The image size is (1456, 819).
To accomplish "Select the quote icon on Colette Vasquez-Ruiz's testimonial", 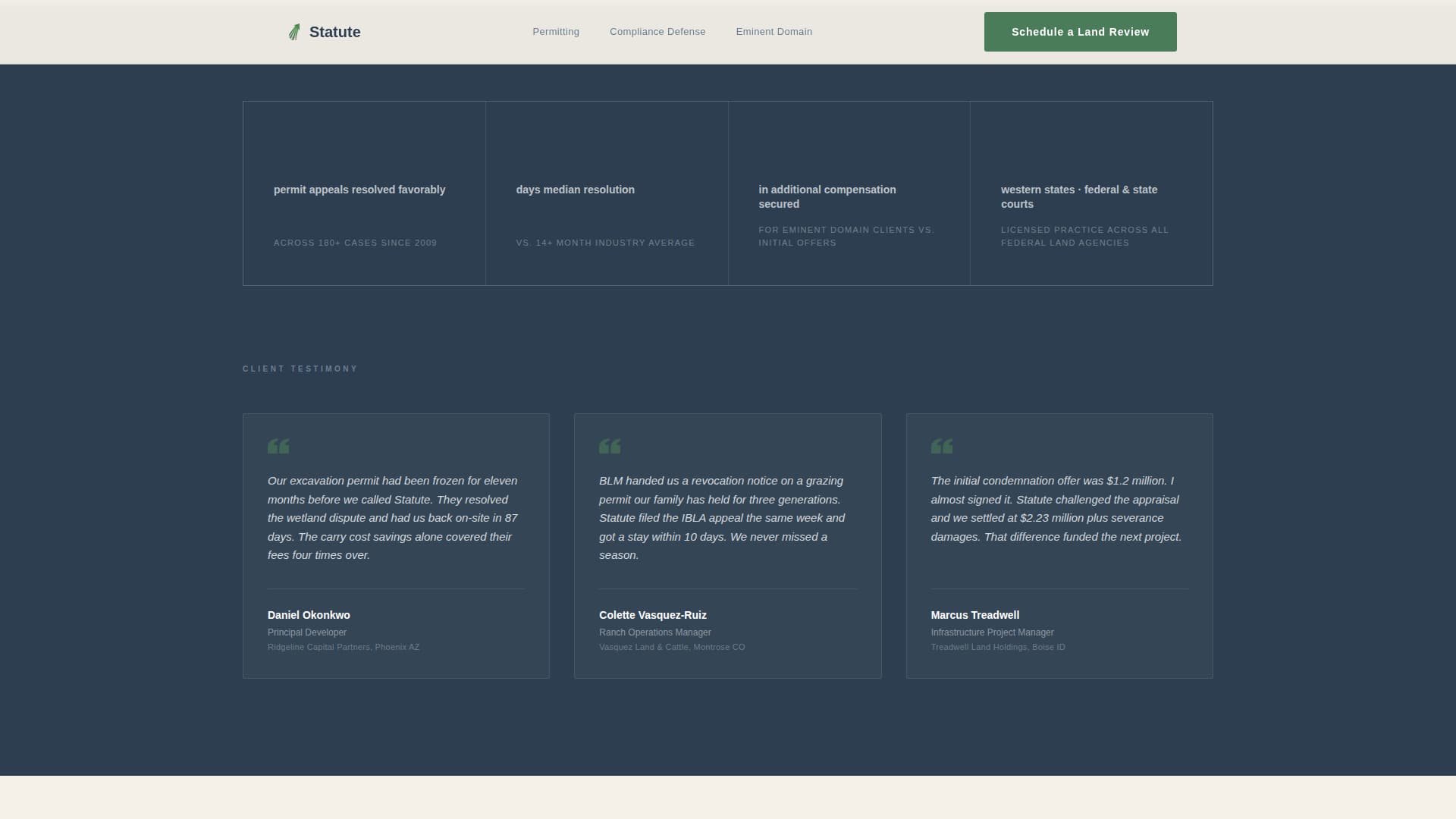I will 610,446.
